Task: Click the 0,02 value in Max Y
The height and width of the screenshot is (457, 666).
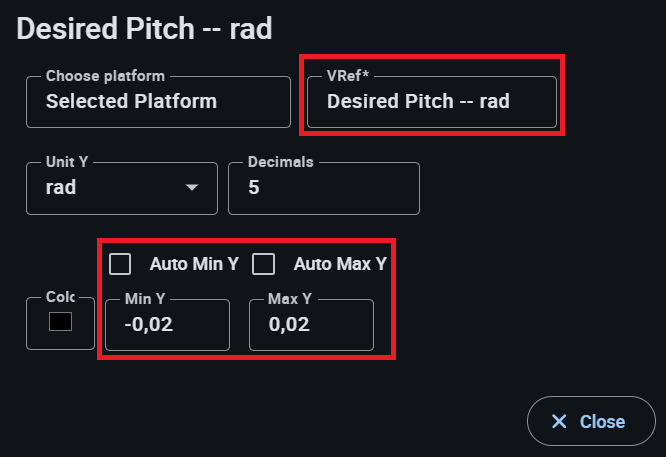Action: [x=289, y=325]
